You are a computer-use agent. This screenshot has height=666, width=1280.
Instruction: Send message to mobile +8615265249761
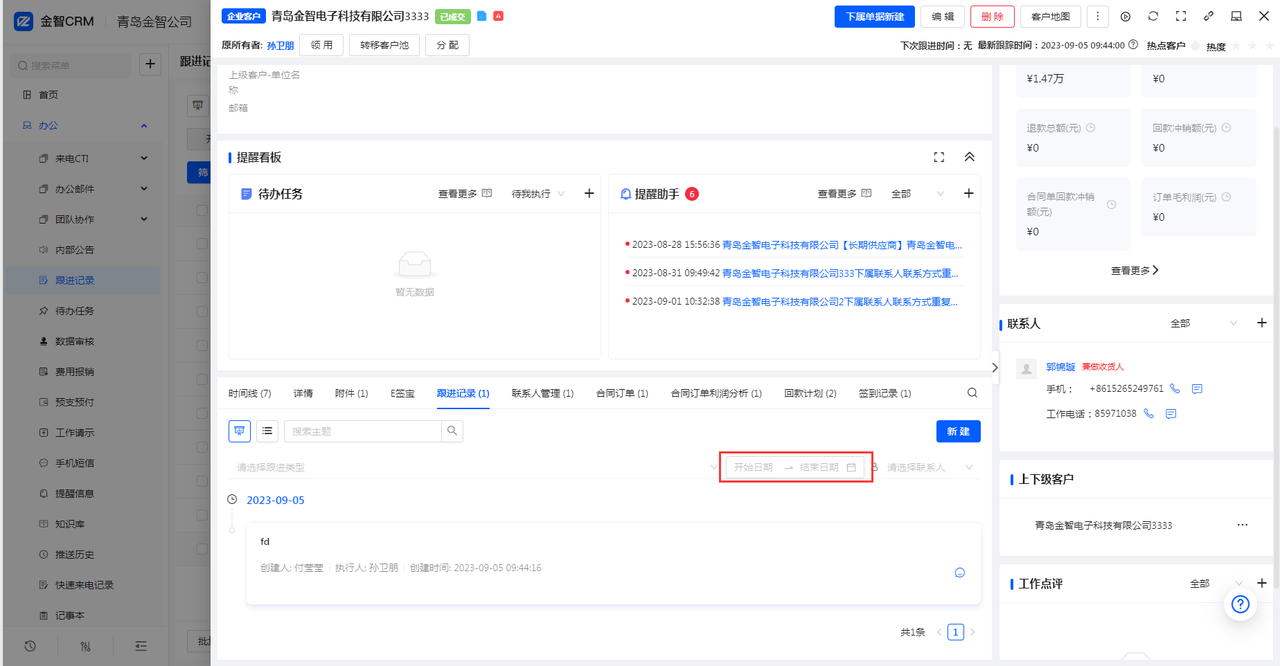[1197, 389]
